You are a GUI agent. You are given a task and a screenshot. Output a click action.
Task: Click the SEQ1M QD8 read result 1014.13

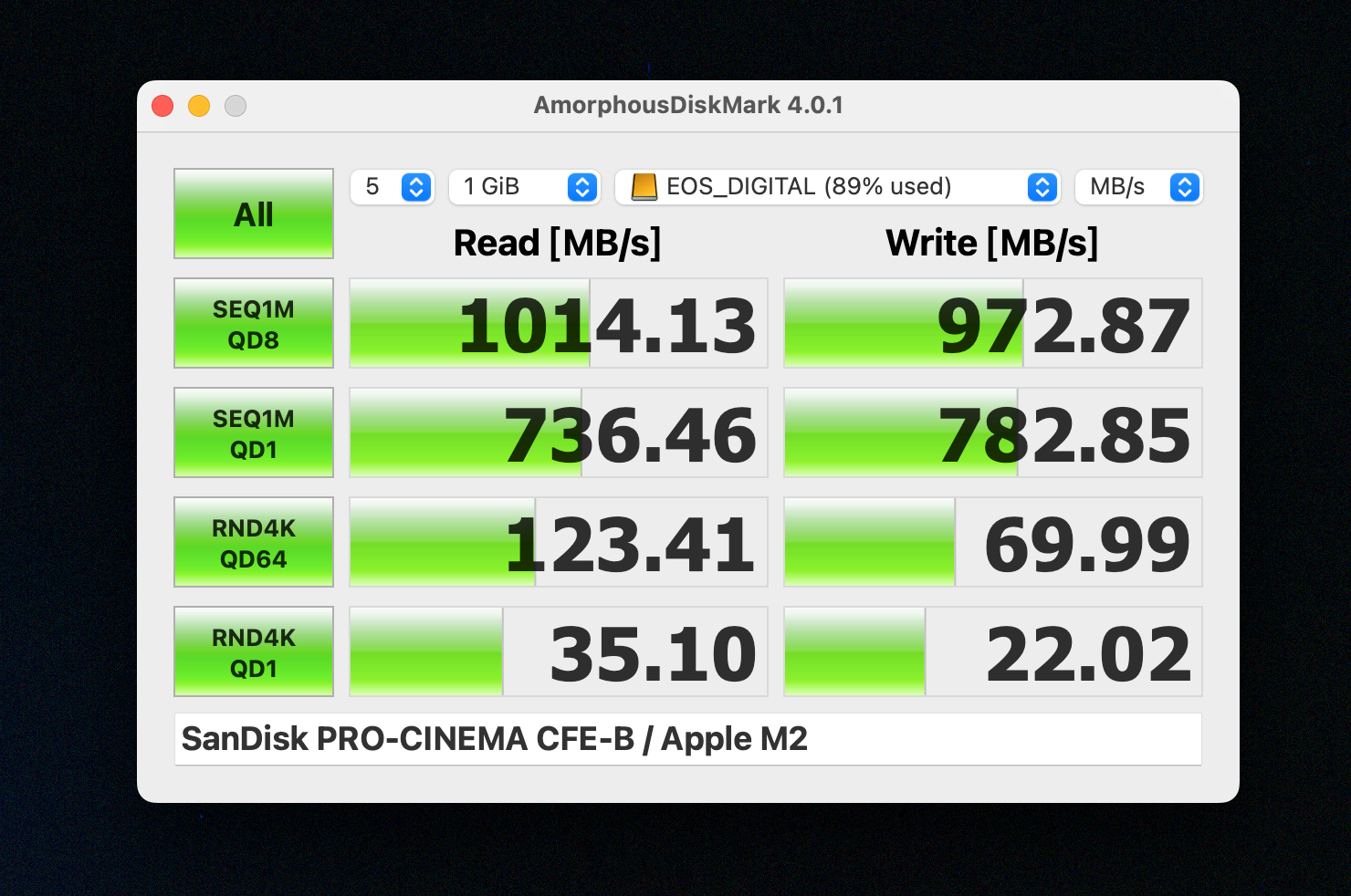[559, 323]
